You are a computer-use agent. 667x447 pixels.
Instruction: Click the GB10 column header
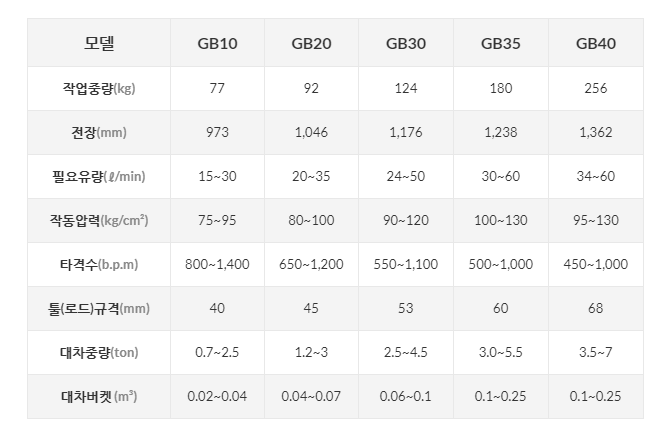[217, 43]
